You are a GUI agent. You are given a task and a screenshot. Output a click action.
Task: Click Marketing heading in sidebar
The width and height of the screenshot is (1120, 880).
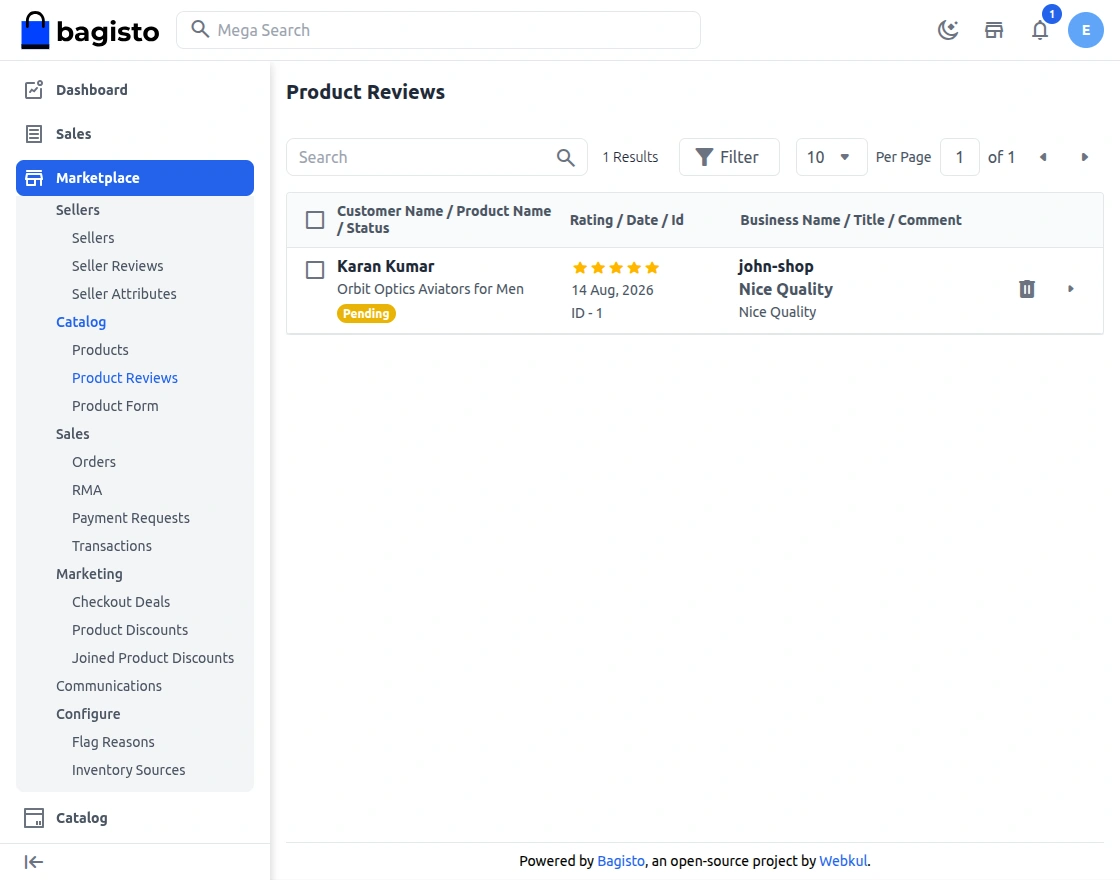(x=89, y=574)
